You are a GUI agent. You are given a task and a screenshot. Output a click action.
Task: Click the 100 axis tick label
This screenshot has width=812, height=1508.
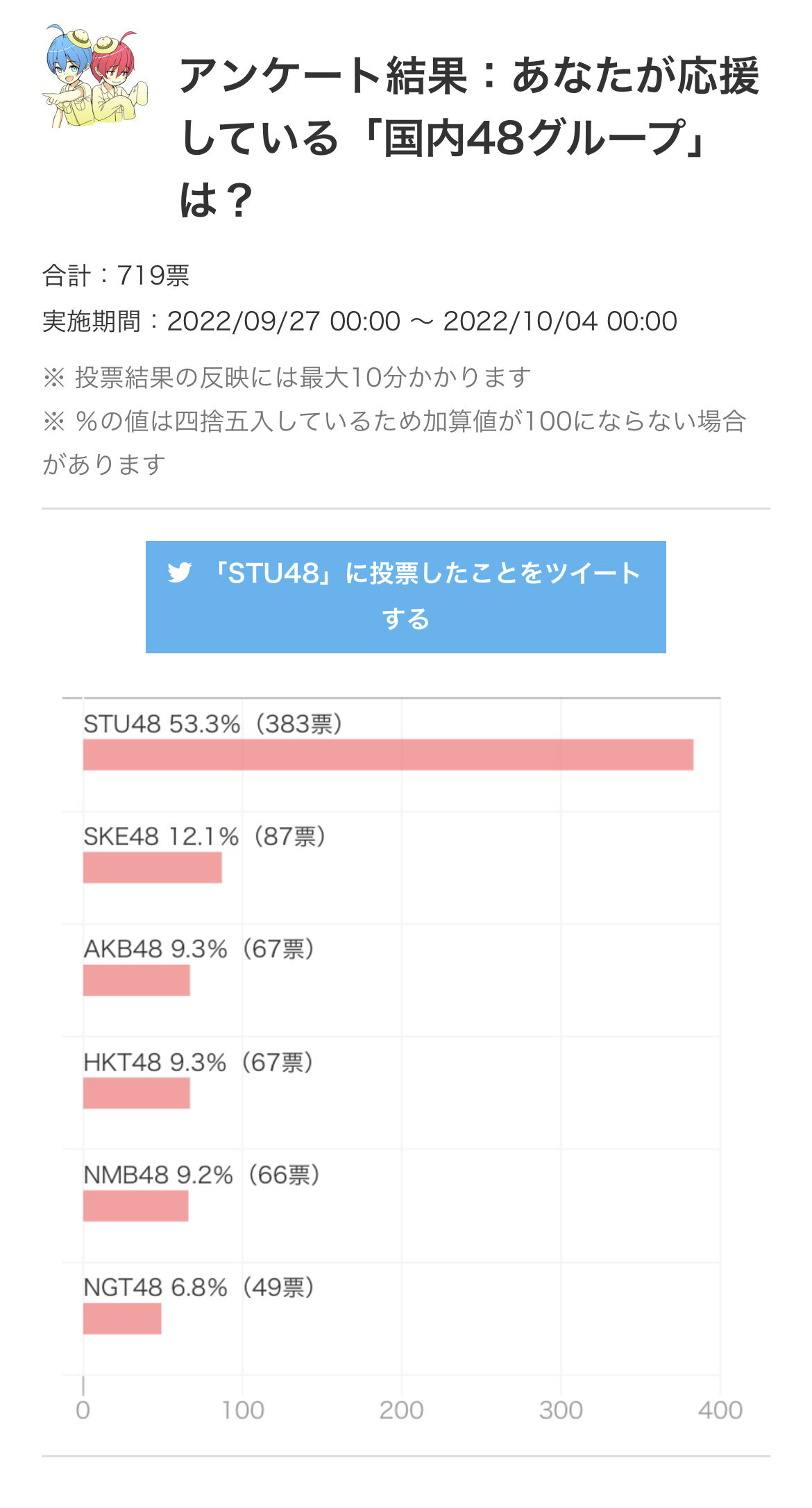pos(242,1410)
